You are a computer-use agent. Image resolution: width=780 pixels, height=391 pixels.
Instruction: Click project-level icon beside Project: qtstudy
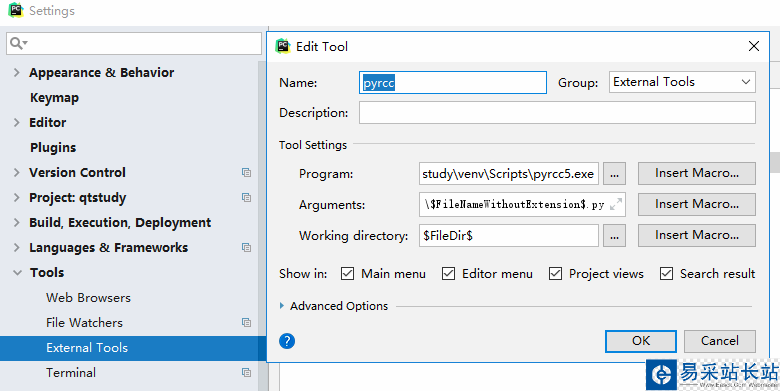pos(246,197)
